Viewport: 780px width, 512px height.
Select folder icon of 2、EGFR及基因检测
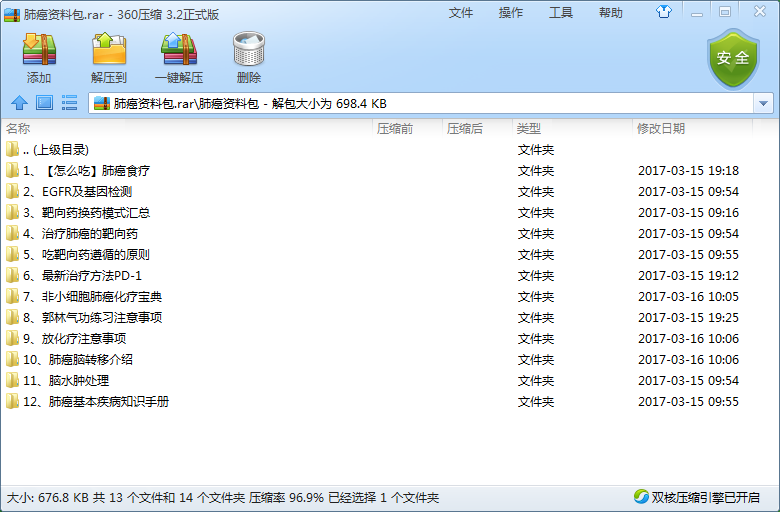click(x=12, y=191)
